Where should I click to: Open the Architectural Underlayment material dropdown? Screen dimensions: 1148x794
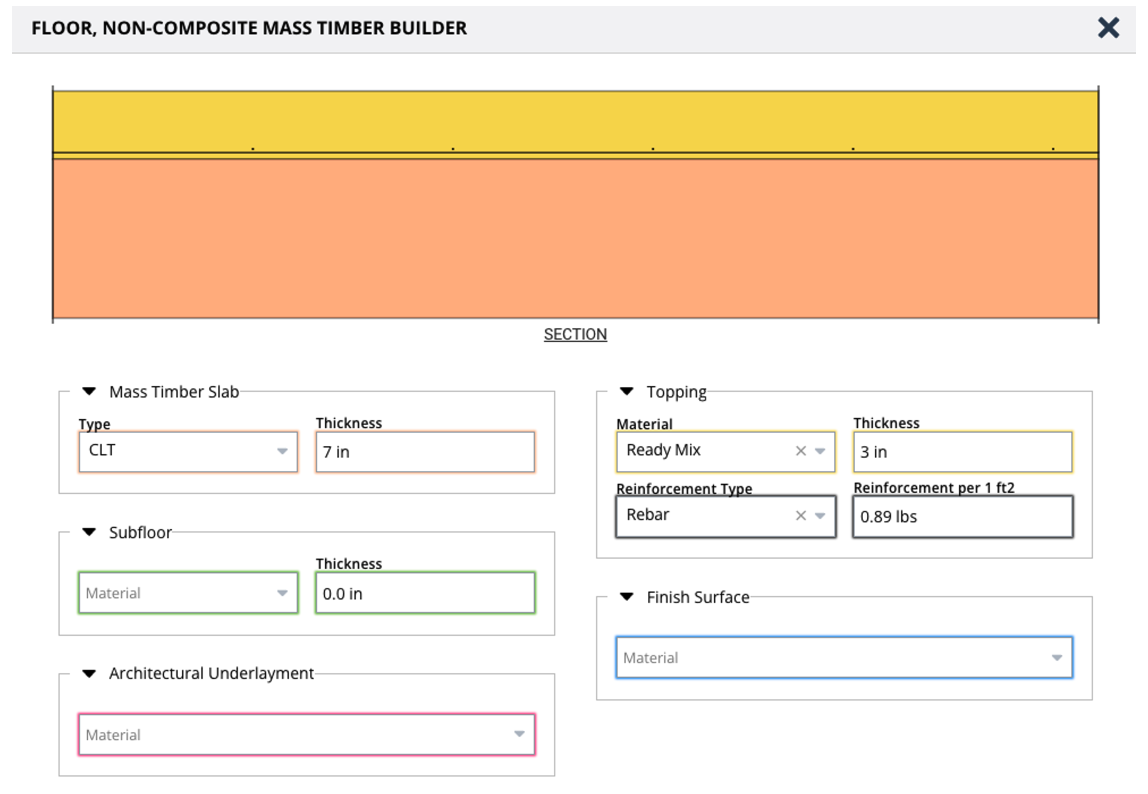(519, 734)
